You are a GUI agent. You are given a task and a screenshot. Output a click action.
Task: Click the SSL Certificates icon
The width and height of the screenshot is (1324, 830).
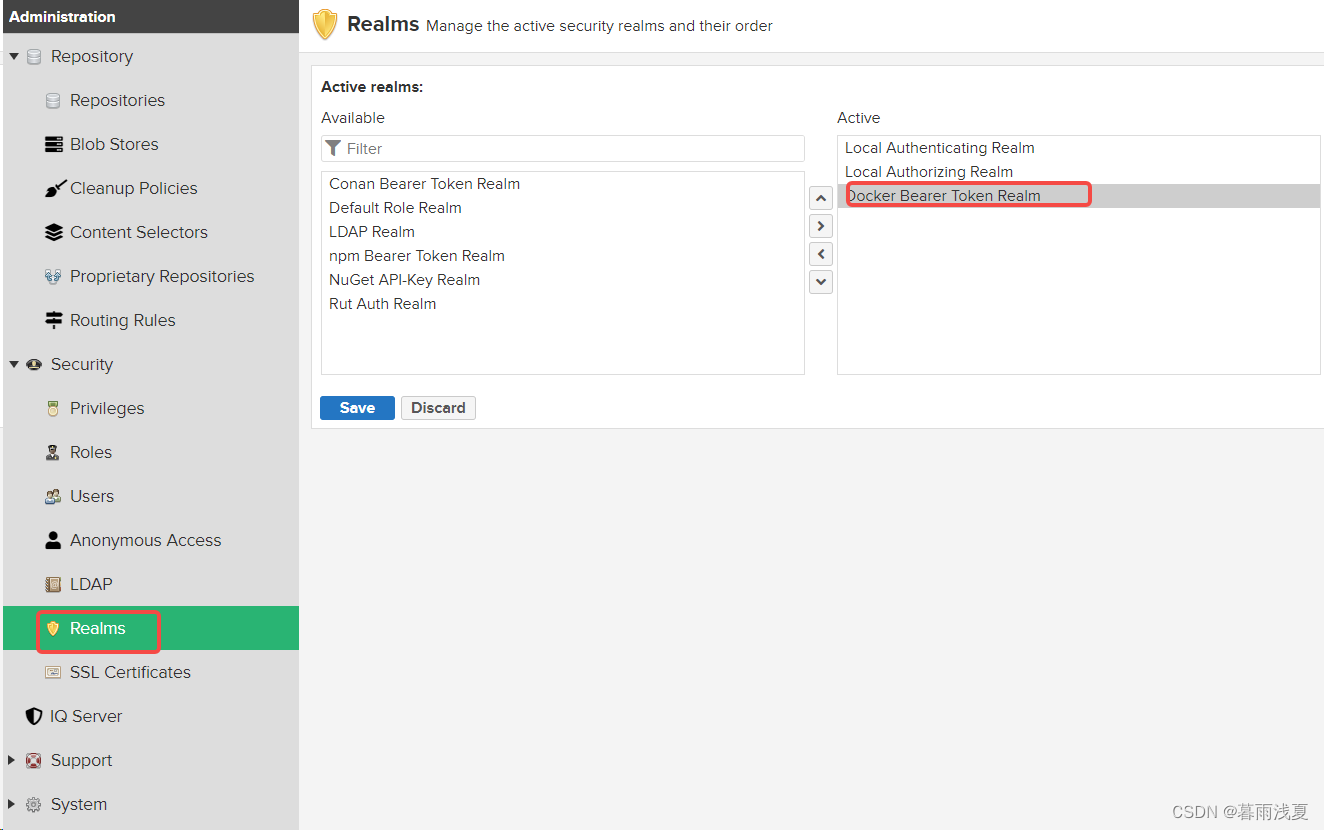point(54,673)
